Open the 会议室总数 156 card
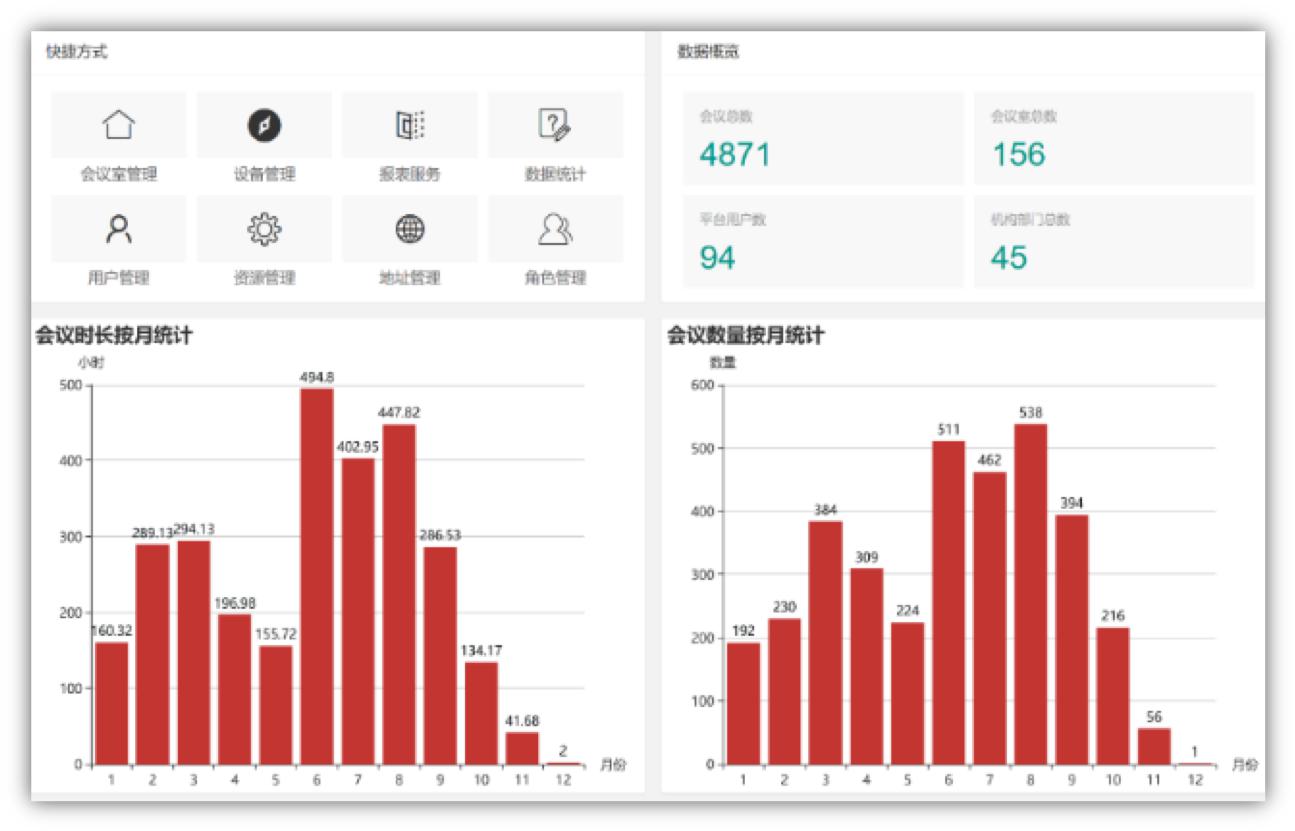Screen dimensions: 1295x831 1113,139
